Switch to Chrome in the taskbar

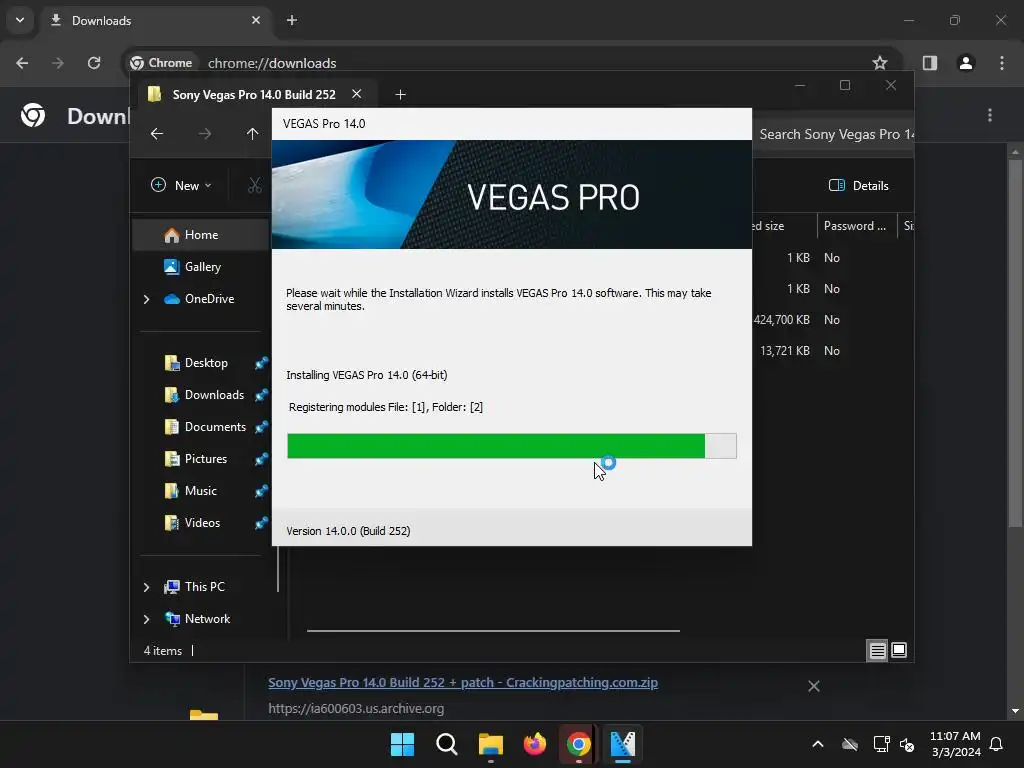[579, 744]
